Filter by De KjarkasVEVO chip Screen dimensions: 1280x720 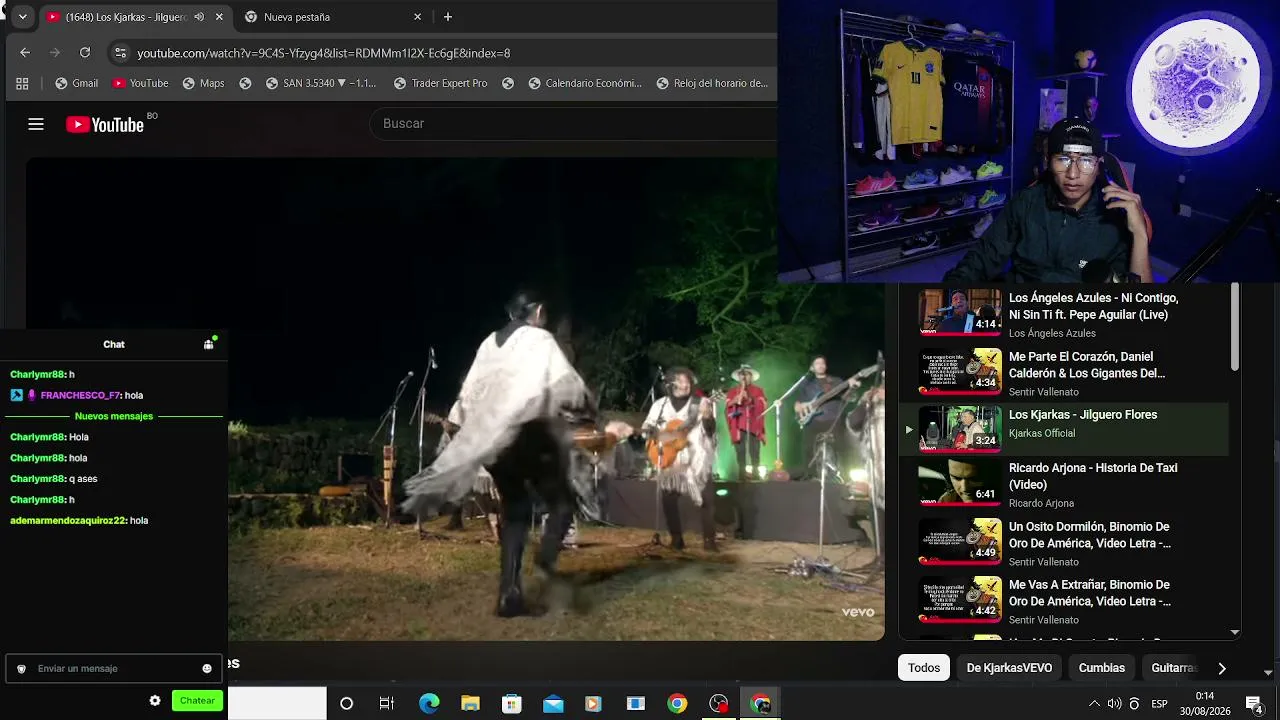pos(1009,668)
